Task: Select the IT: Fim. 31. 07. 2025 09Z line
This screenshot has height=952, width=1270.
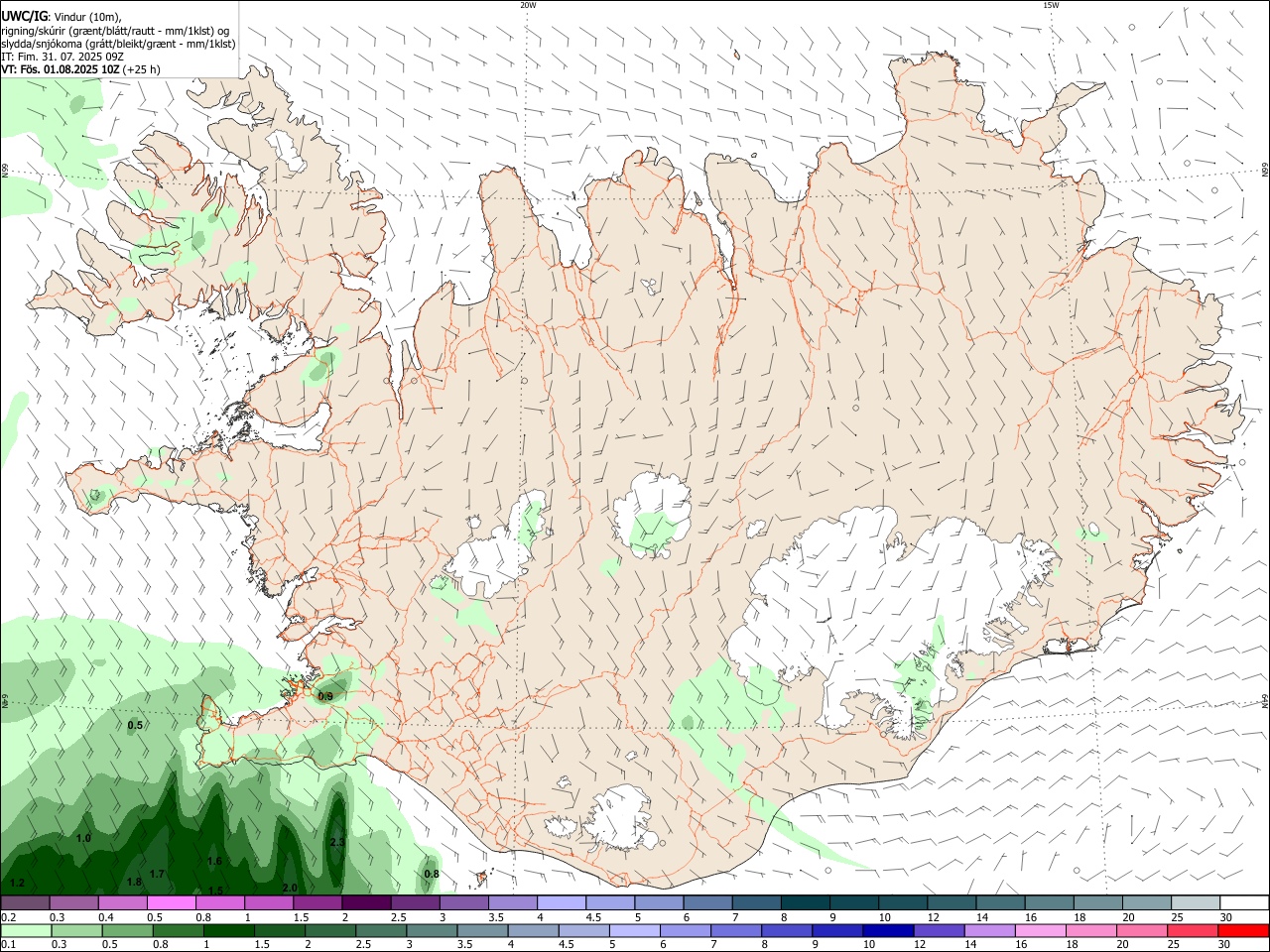Action: coord(63,57)
